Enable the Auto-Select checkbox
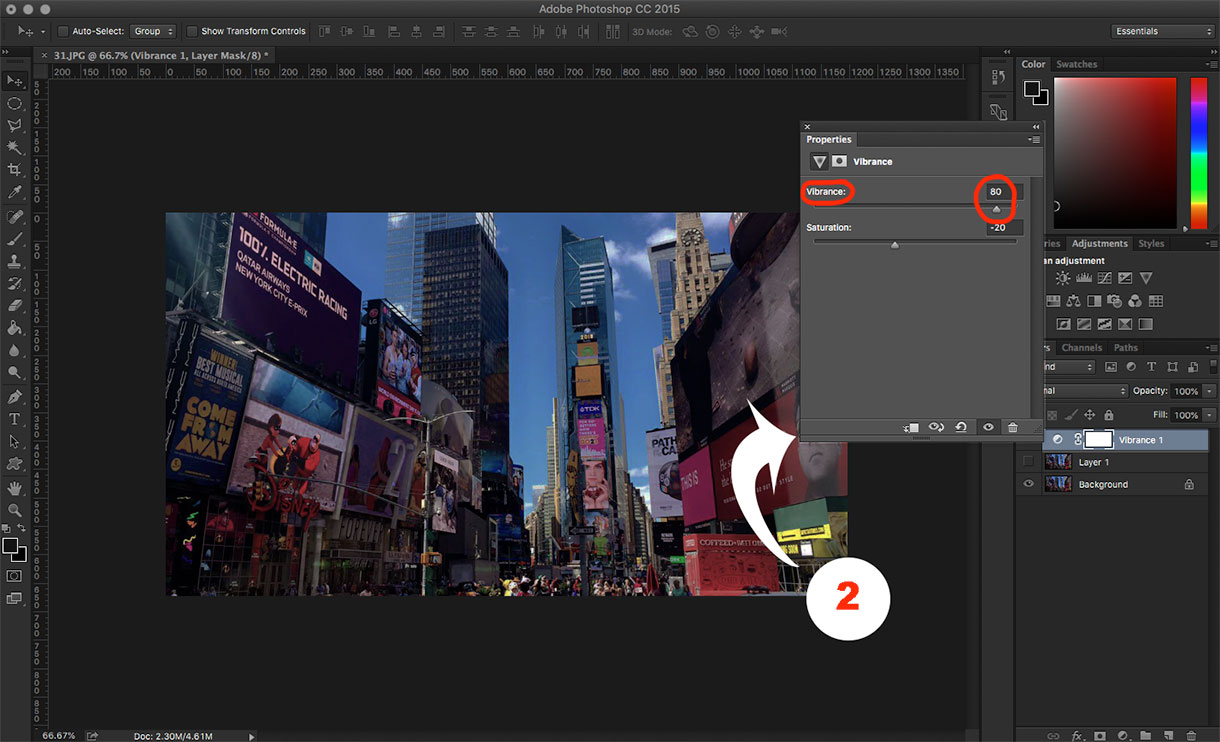 click(x=63, y=32)
